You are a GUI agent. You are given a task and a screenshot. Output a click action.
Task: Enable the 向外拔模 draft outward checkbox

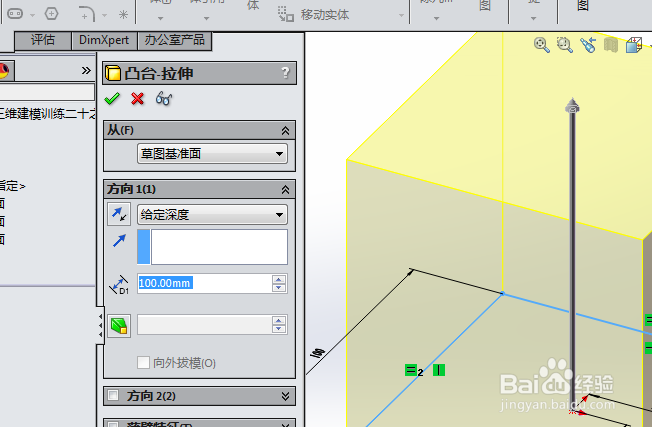click(x=143, y=362)
